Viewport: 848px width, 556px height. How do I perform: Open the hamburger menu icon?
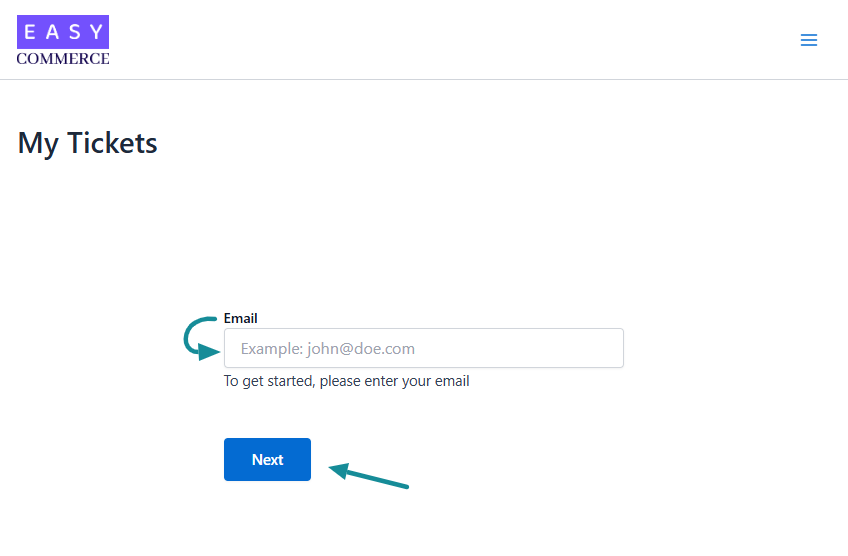click(809, 40)
